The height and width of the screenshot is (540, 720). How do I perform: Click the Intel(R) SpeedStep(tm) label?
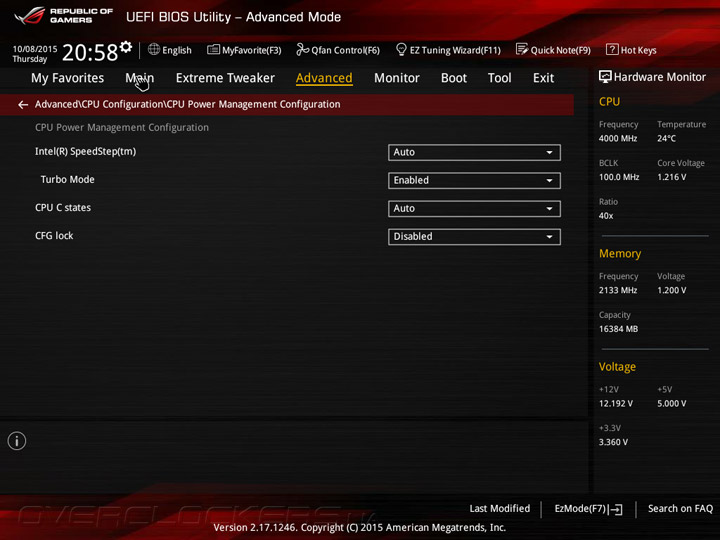pyautogui.click(x=85, y=152)
